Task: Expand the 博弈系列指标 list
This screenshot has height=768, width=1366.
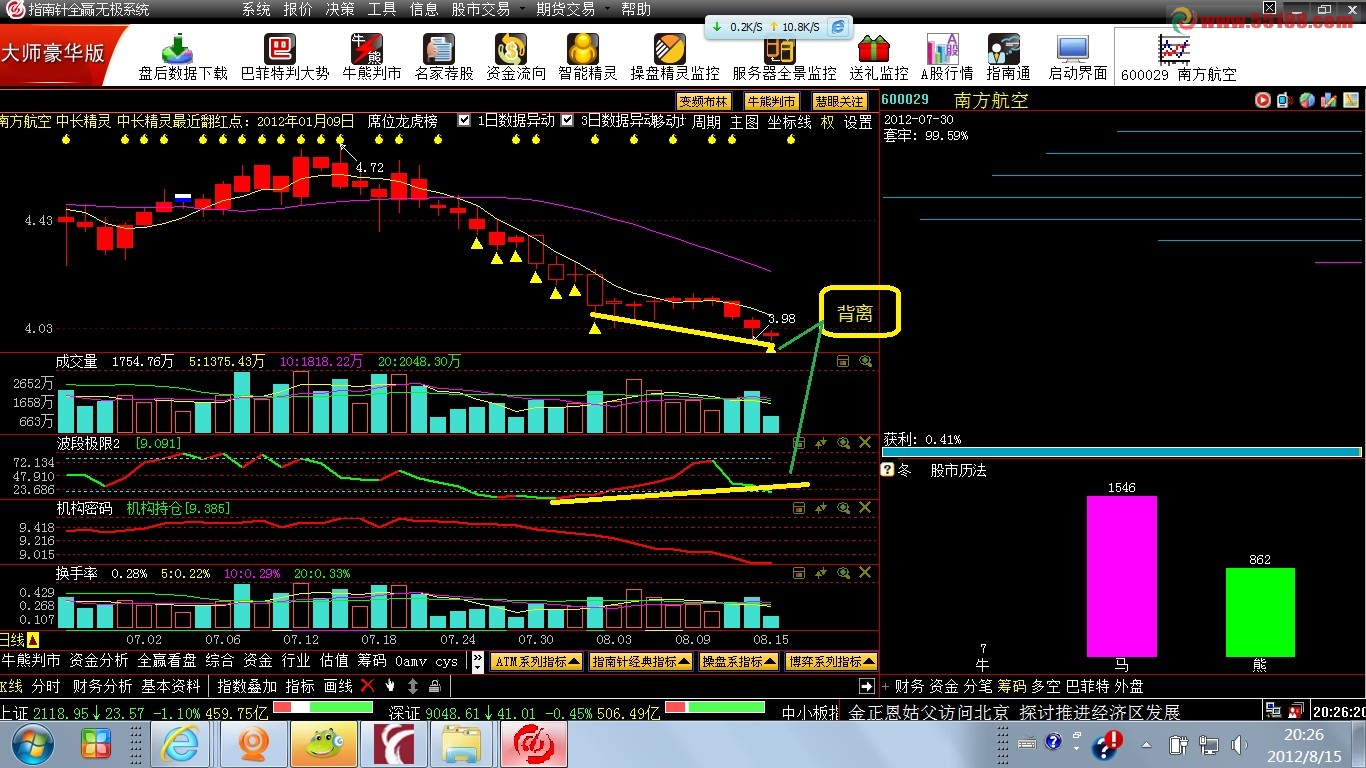Action: 831,661
